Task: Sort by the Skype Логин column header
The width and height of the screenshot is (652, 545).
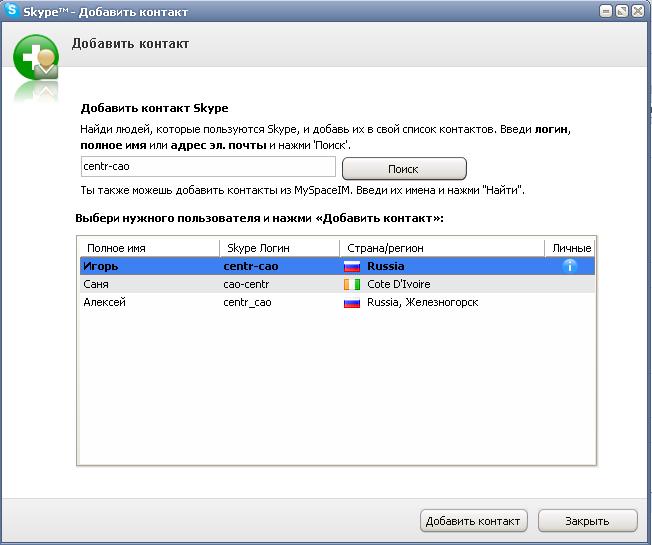Action: click(279, 248)
